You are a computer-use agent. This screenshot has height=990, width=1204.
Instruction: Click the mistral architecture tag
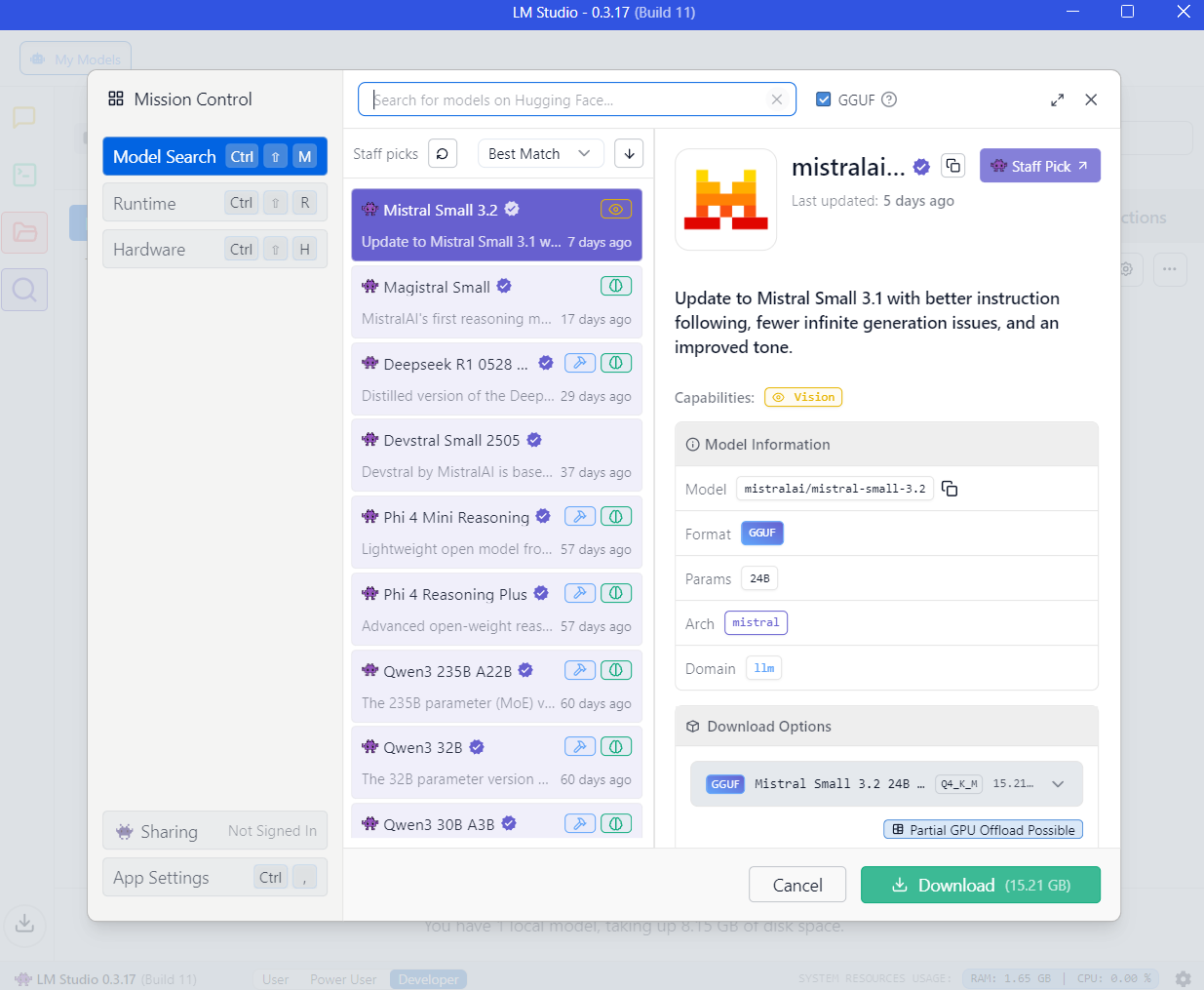pos(756,623)
